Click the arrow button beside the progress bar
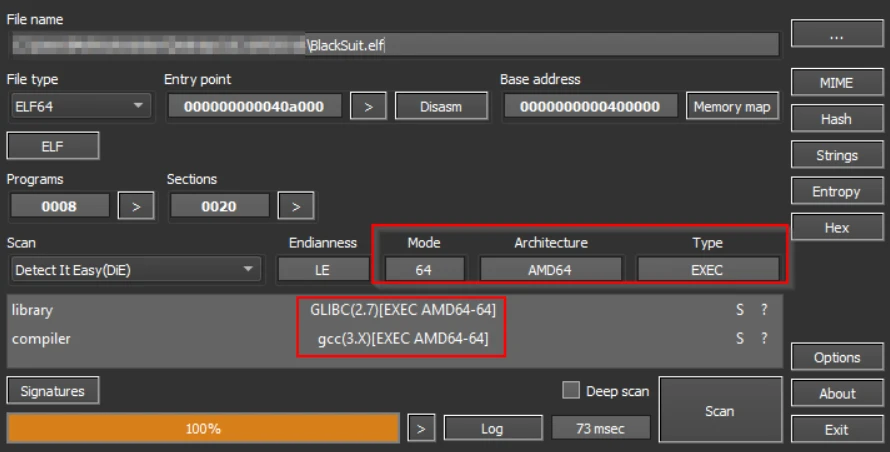This screenshot has width=890, height=452. [x=421, y=428]
